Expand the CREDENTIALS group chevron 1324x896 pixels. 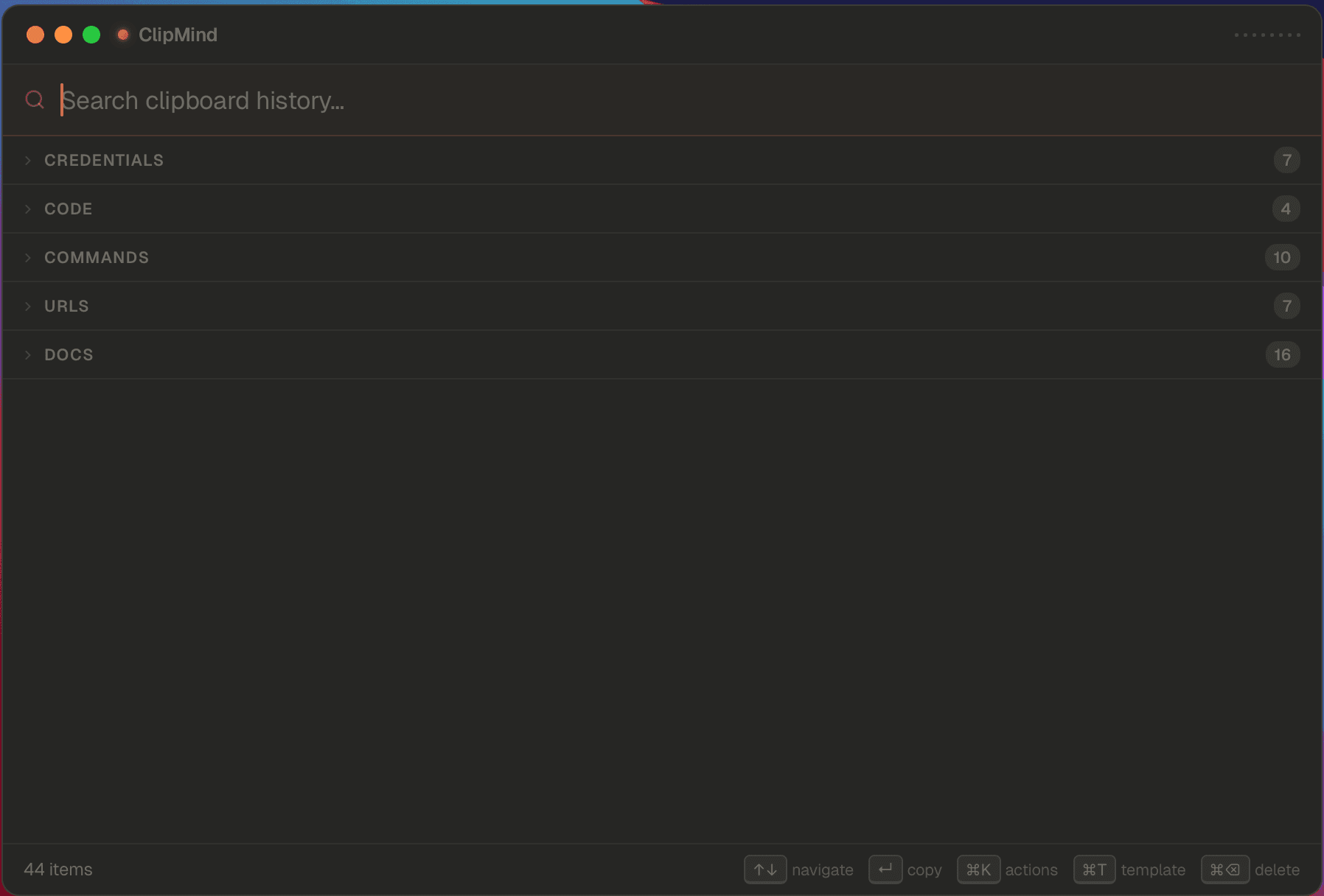pos(28,160)
